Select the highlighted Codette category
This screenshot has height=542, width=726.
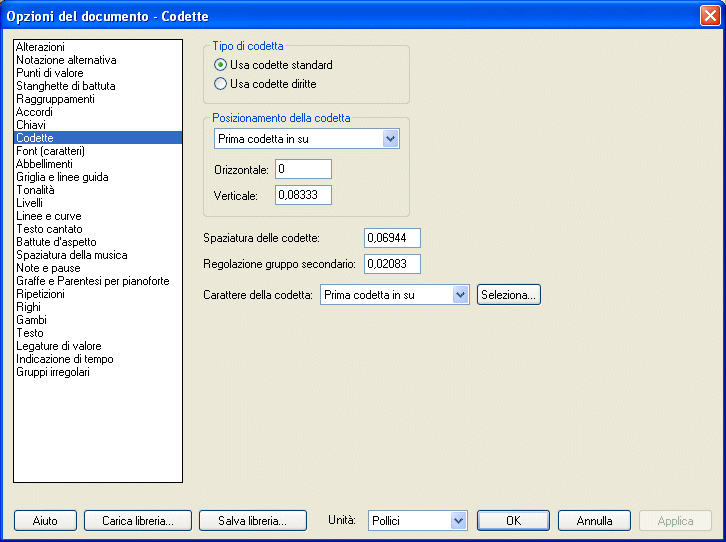tap(98, 137)
